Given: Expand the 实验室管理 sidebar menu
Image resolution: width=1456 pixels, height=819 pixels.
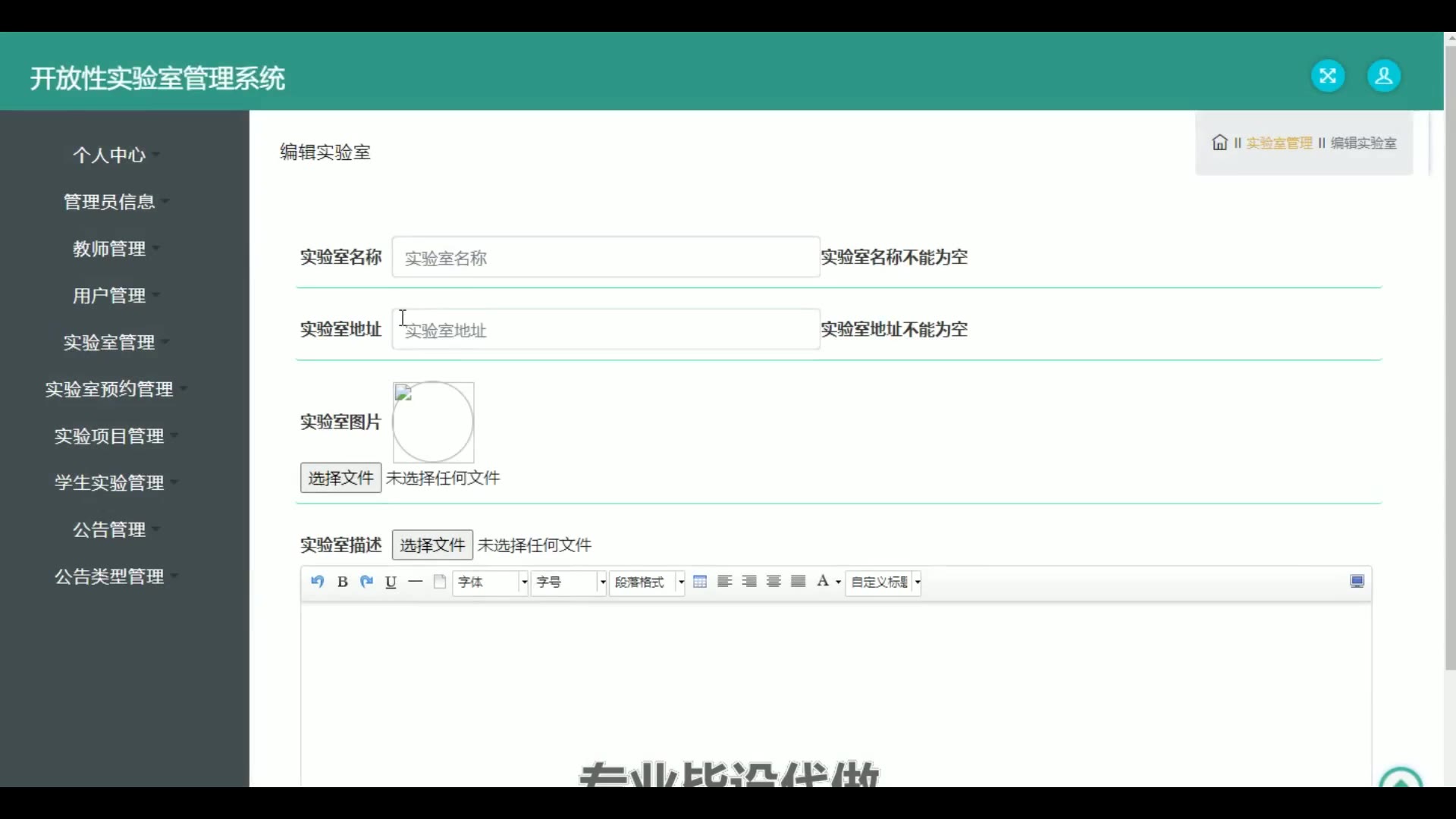Looking at the screenshot, I should tap(110, 343).
